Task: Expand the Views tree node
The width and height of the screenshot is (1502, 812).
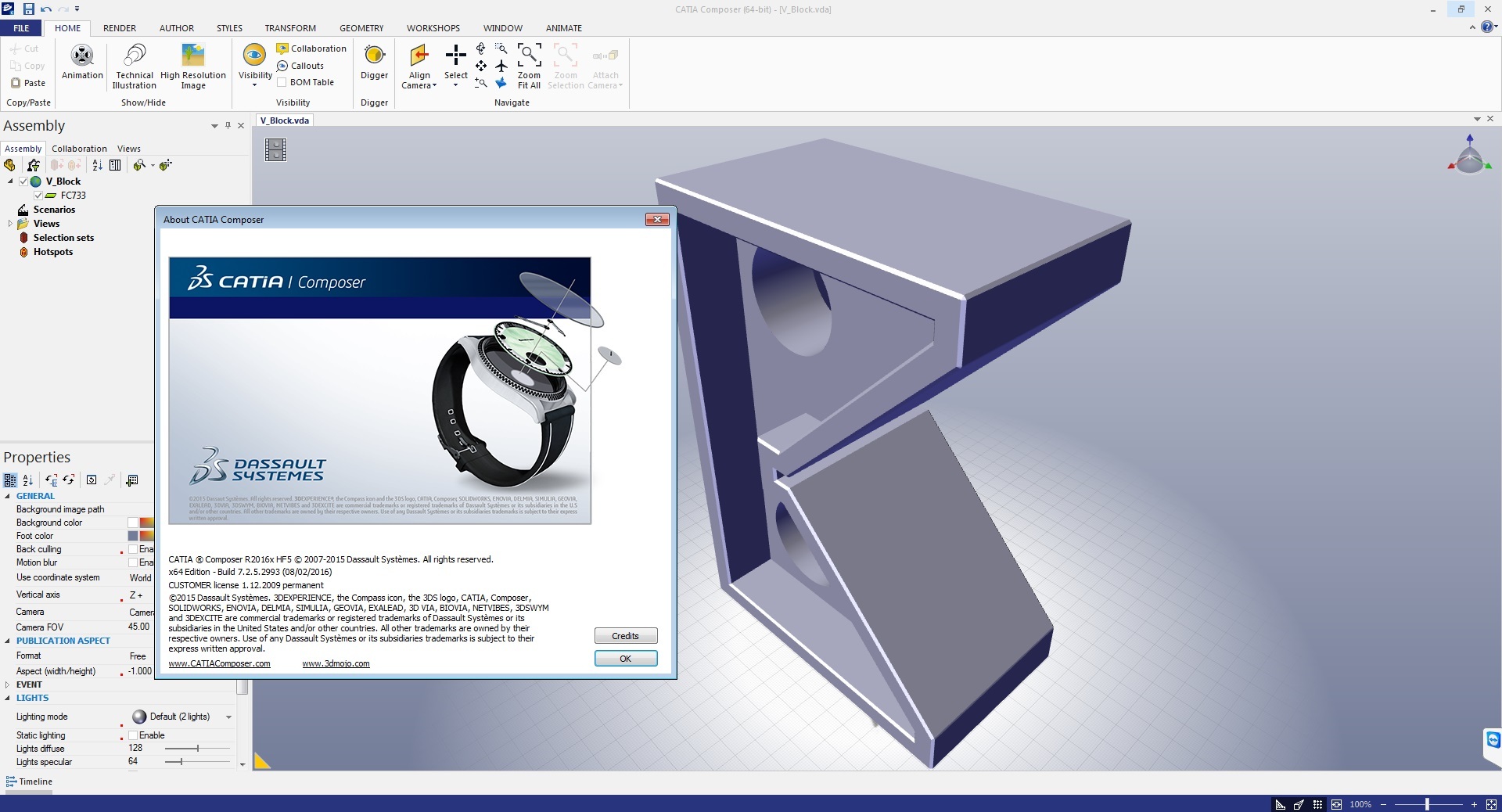Action: click(x=10, y=224)
